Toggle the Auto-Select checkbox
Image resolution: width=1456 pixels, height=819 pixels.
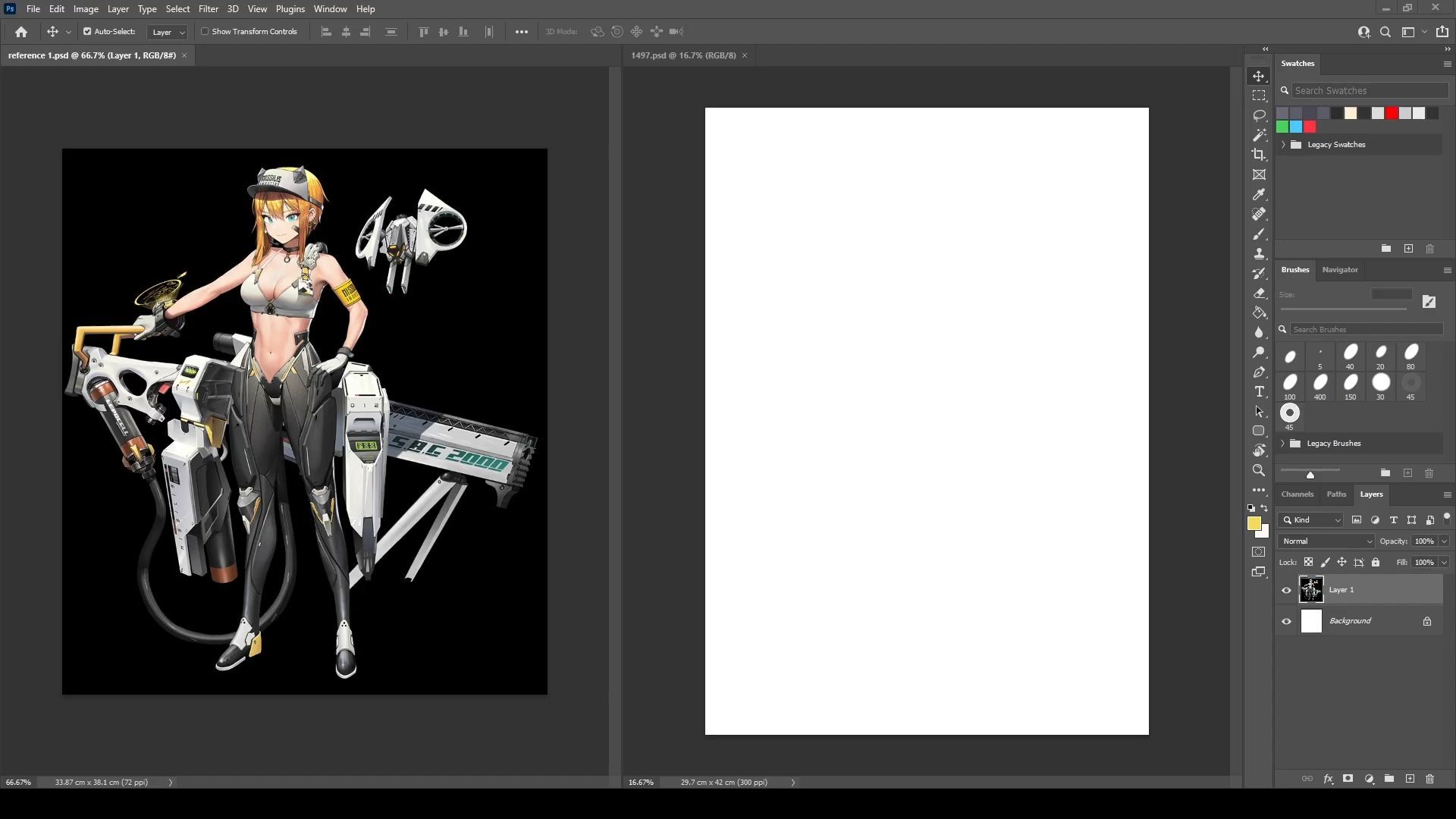click(x=87, y=32)
